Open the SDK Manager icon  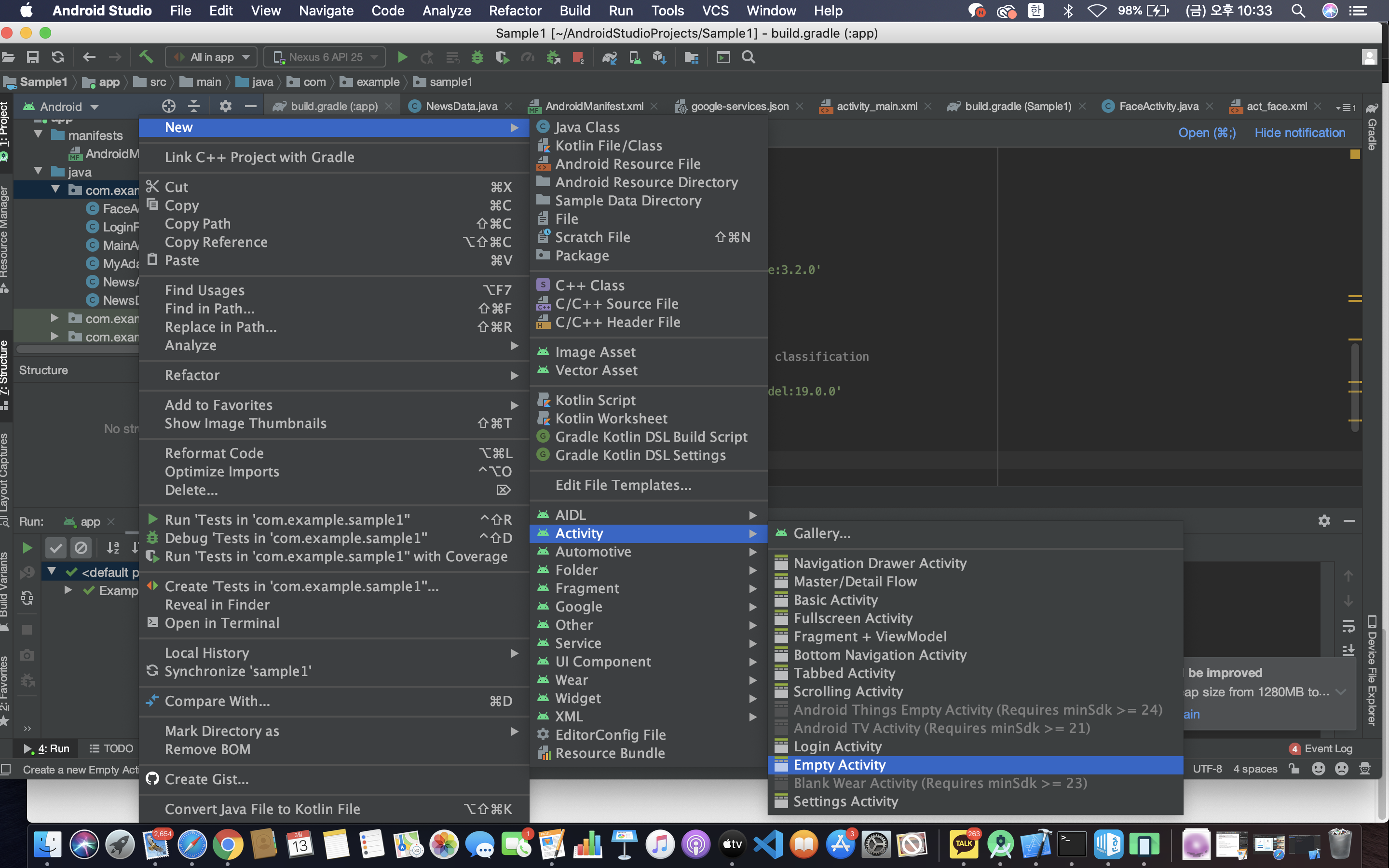pos(659,57)
